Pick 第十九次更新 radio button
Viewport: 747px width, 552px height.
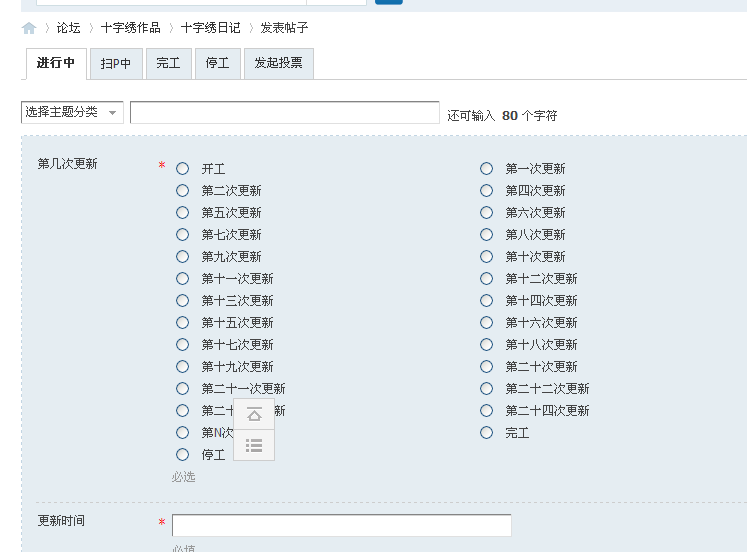point(182,367)
